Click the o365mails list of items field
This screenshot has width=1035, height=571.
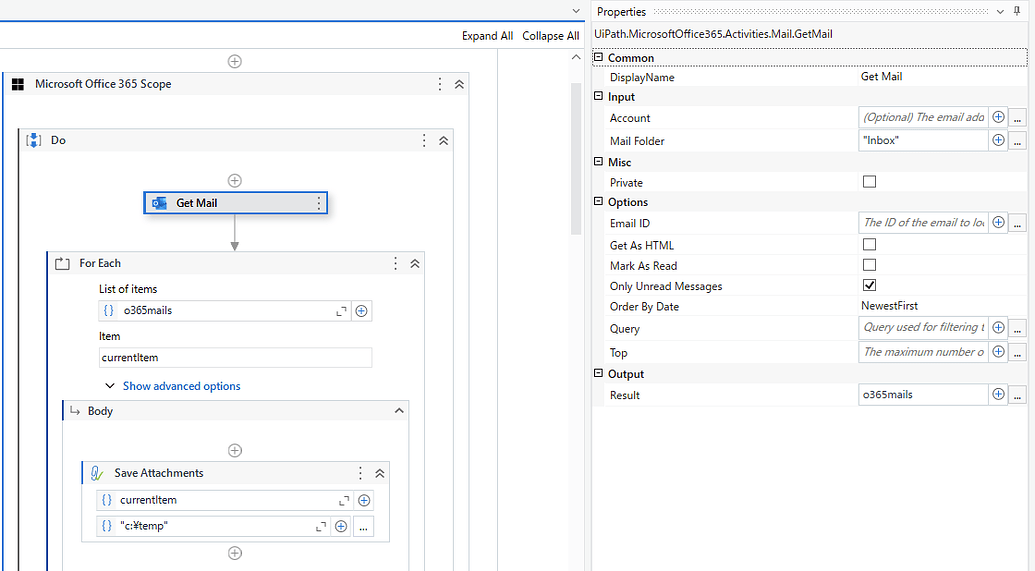pos(224,311)
